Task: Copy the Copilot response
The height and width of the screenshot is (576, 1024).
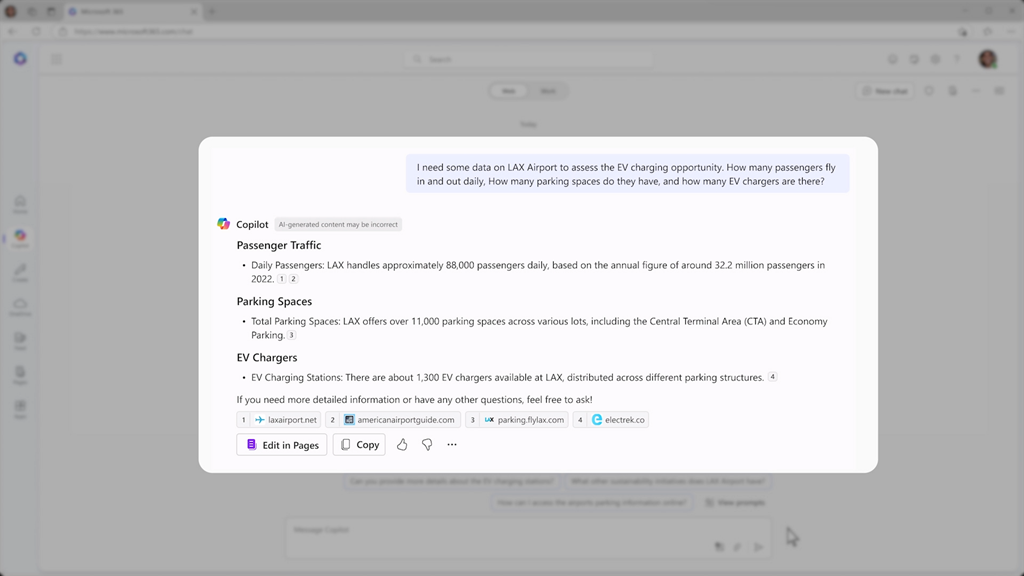Action: [359, 445]
